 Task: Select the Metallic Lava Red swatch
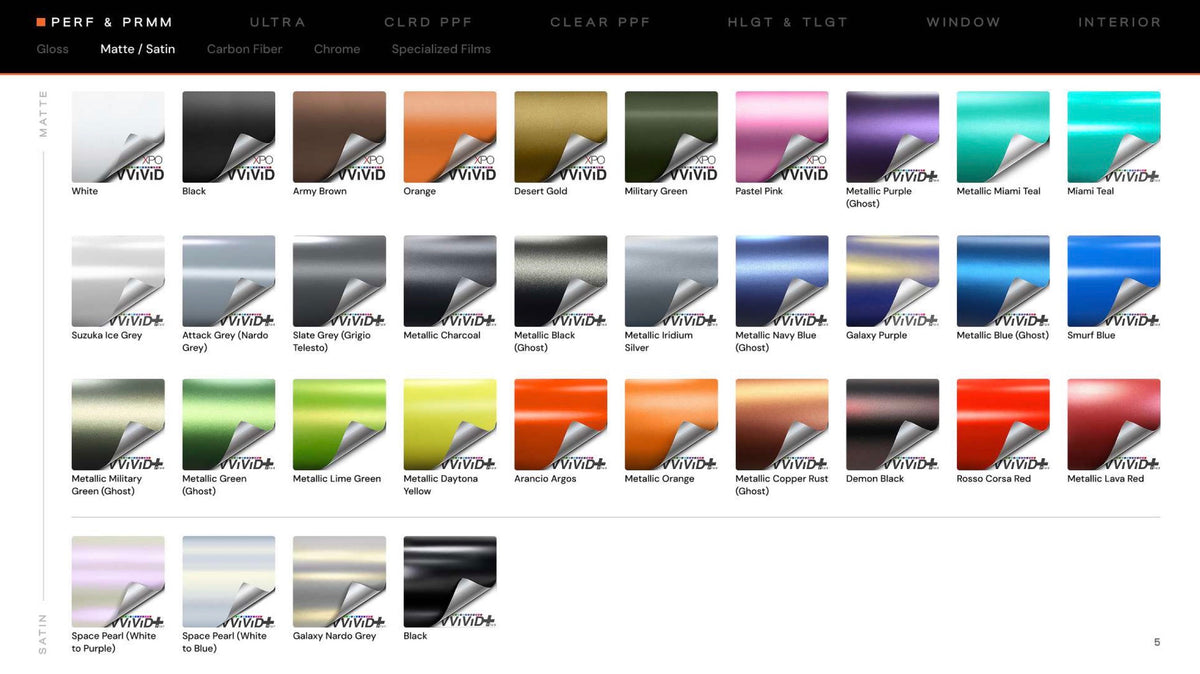pos(1114,424)
